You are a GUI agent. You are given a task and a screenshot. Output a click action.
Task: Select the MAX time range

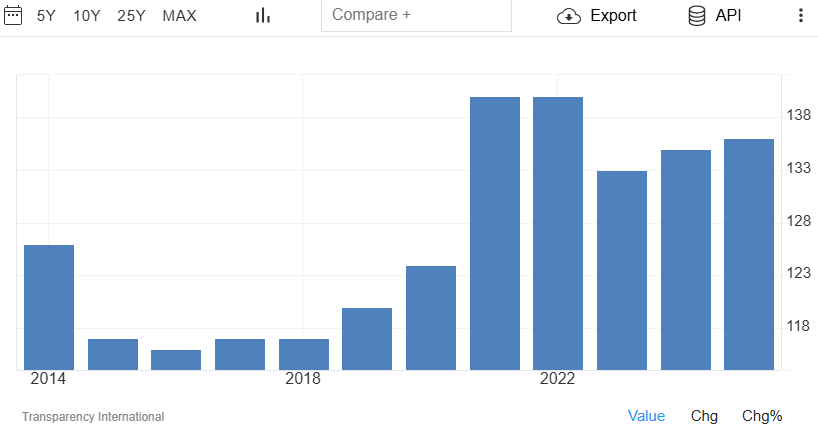(x=179, y=16)
